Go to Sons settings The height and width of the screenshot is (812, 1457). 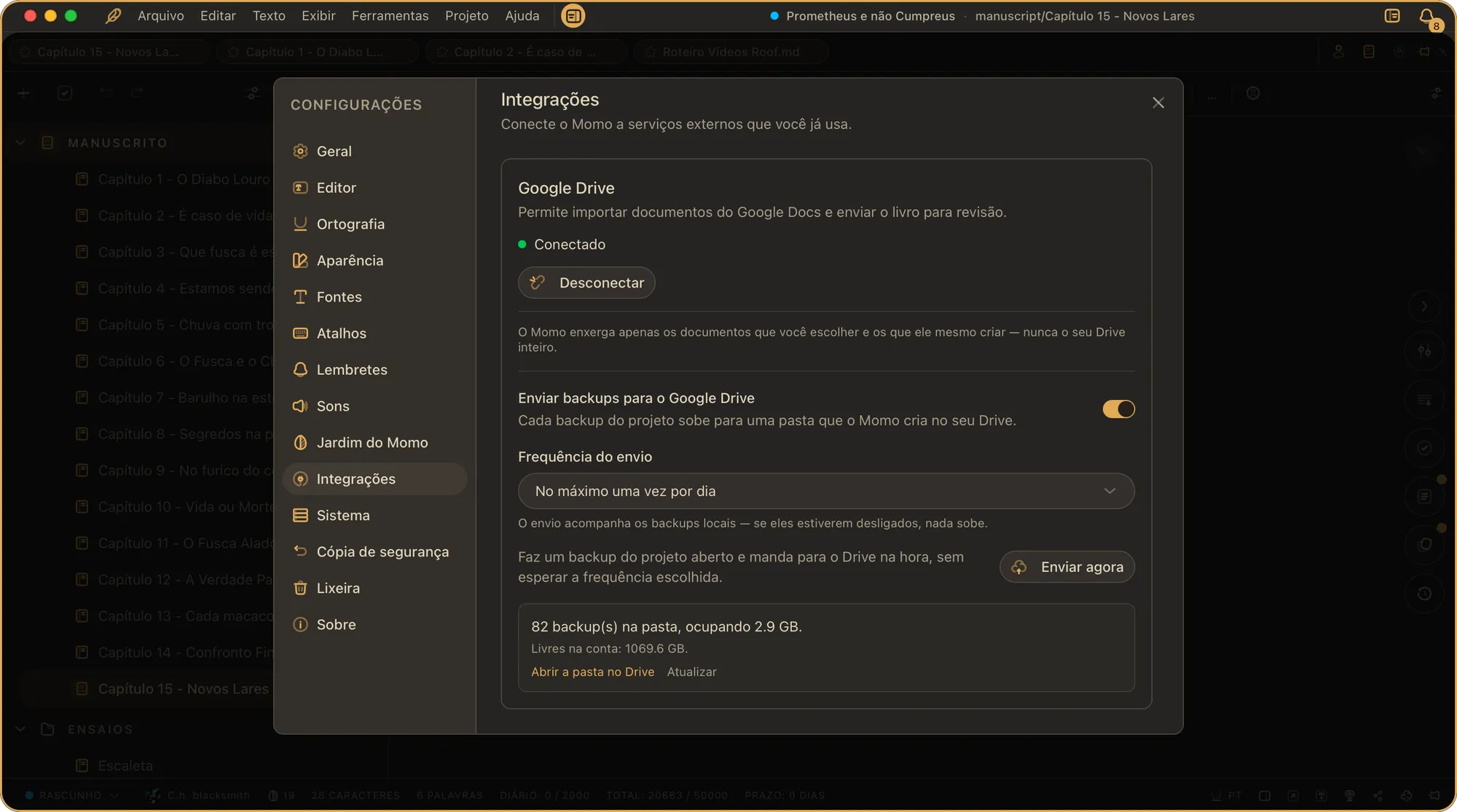pos(374,406)
